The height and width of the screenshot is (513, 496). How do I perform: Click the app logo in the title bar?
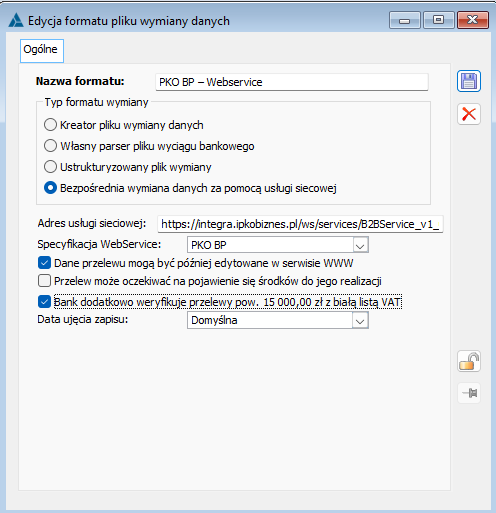tap(16, 20)
